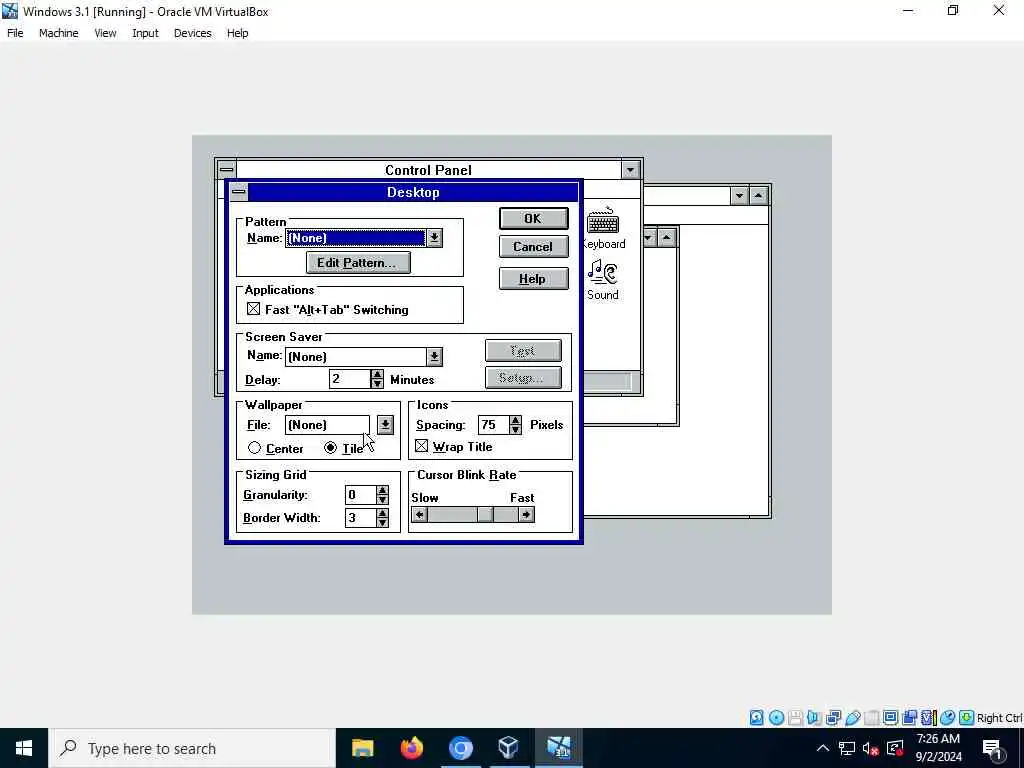This screenshot has height=768, width=1024.
Task: Click the muted volume tray icon
Action: (870, 748)
